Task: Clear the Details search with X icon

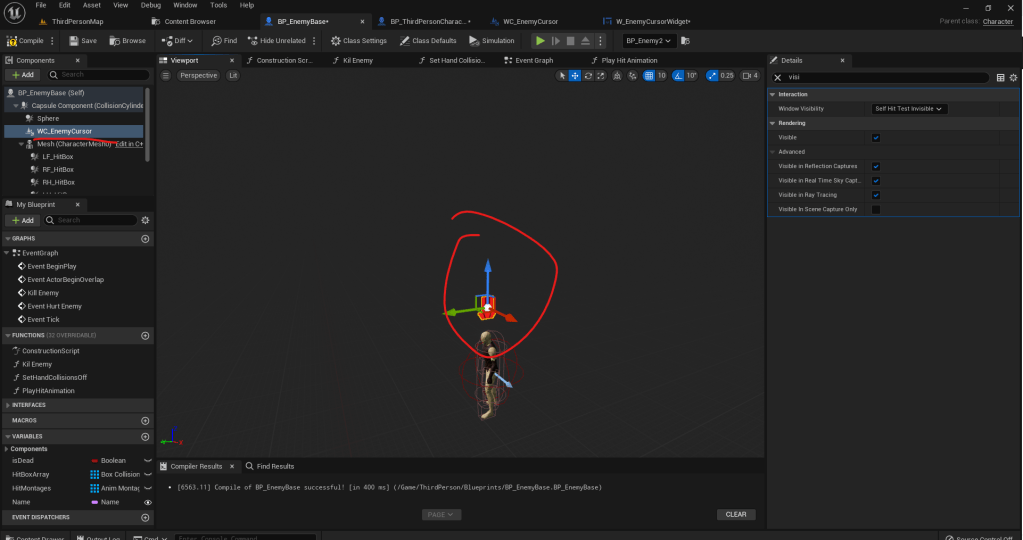Action: 778,77
